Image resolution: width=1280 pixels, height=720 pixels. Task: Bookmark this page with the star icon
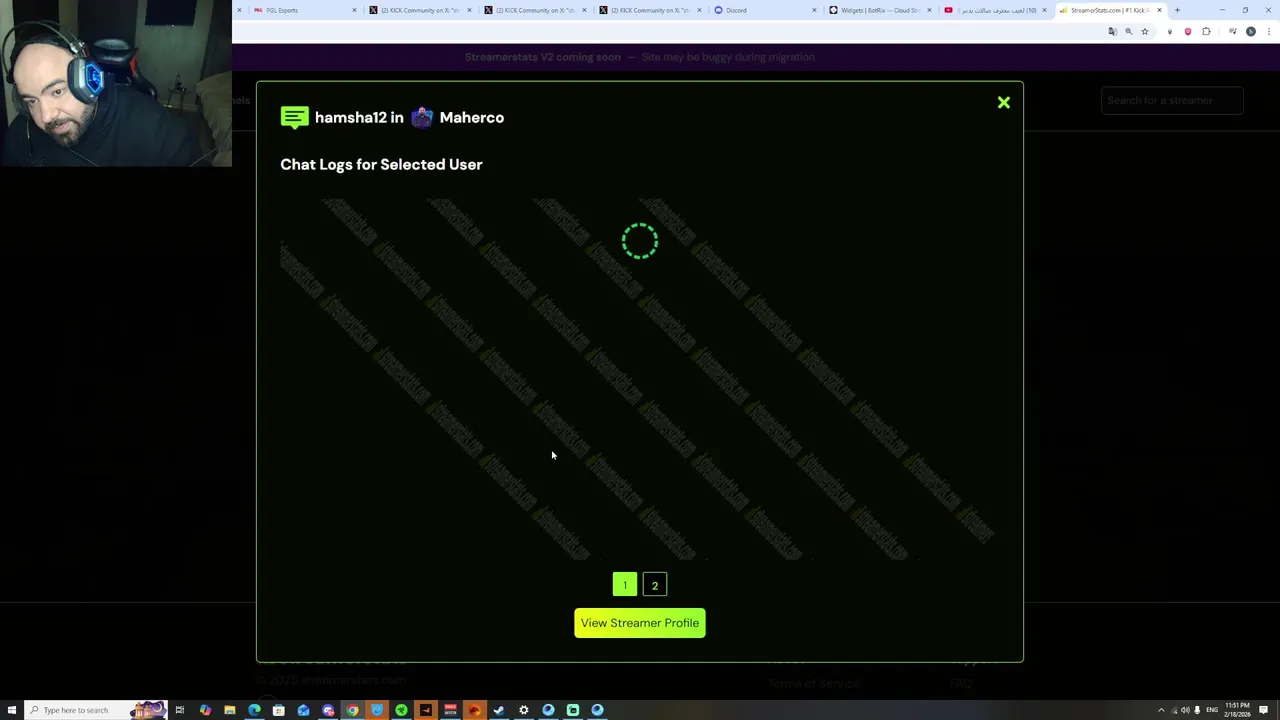1145,31
